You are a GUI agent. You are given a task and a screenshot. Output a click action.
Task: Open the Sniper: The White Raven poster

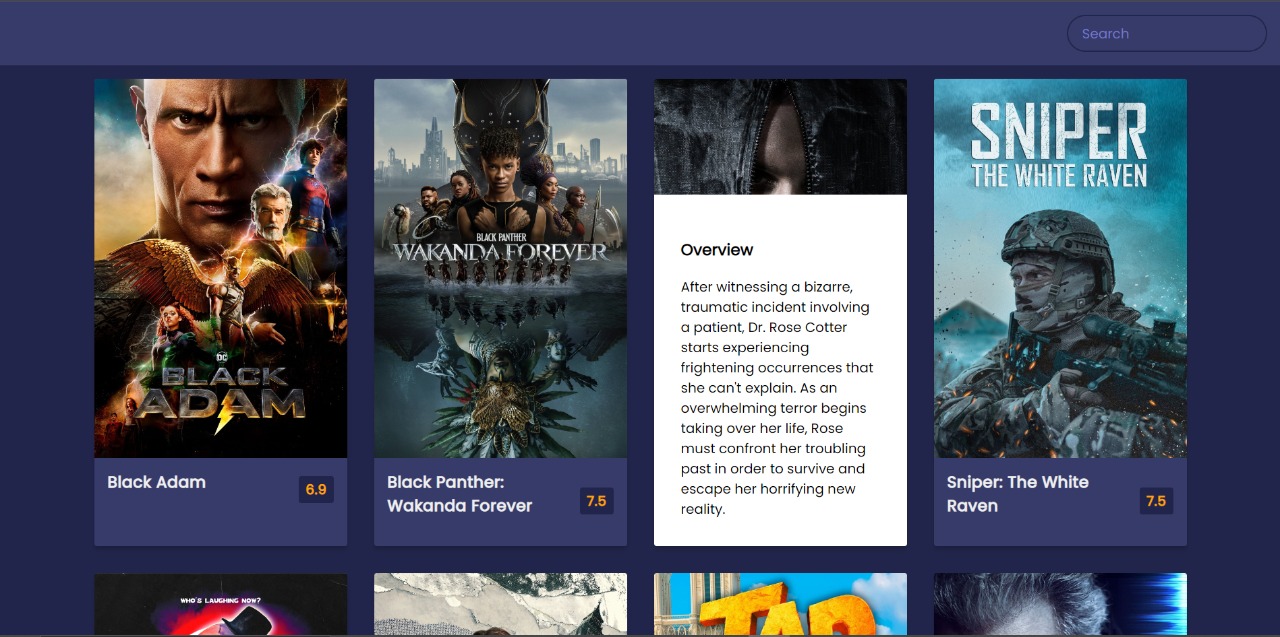[1061, 268]
